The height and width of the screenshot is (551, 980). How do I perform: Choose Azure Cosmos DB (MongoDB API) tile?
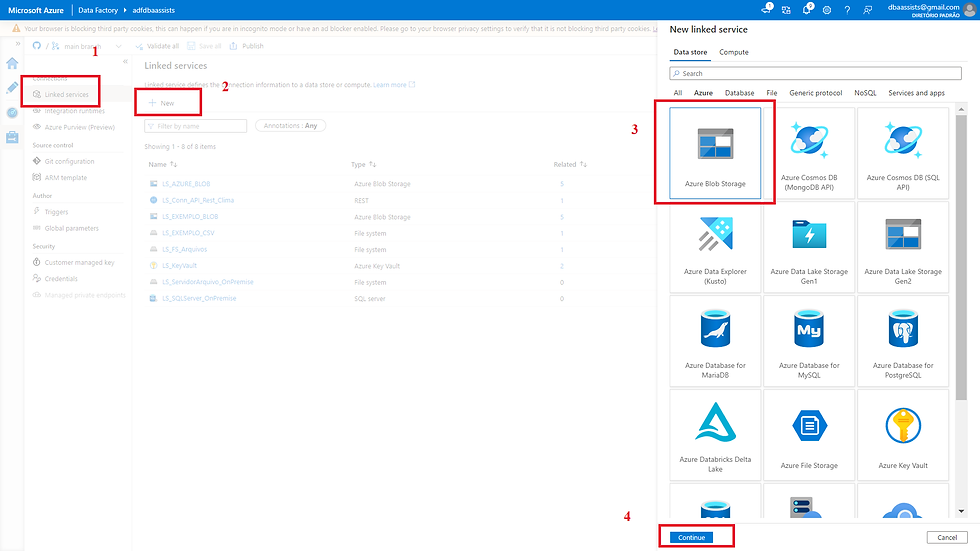(809, 153)
